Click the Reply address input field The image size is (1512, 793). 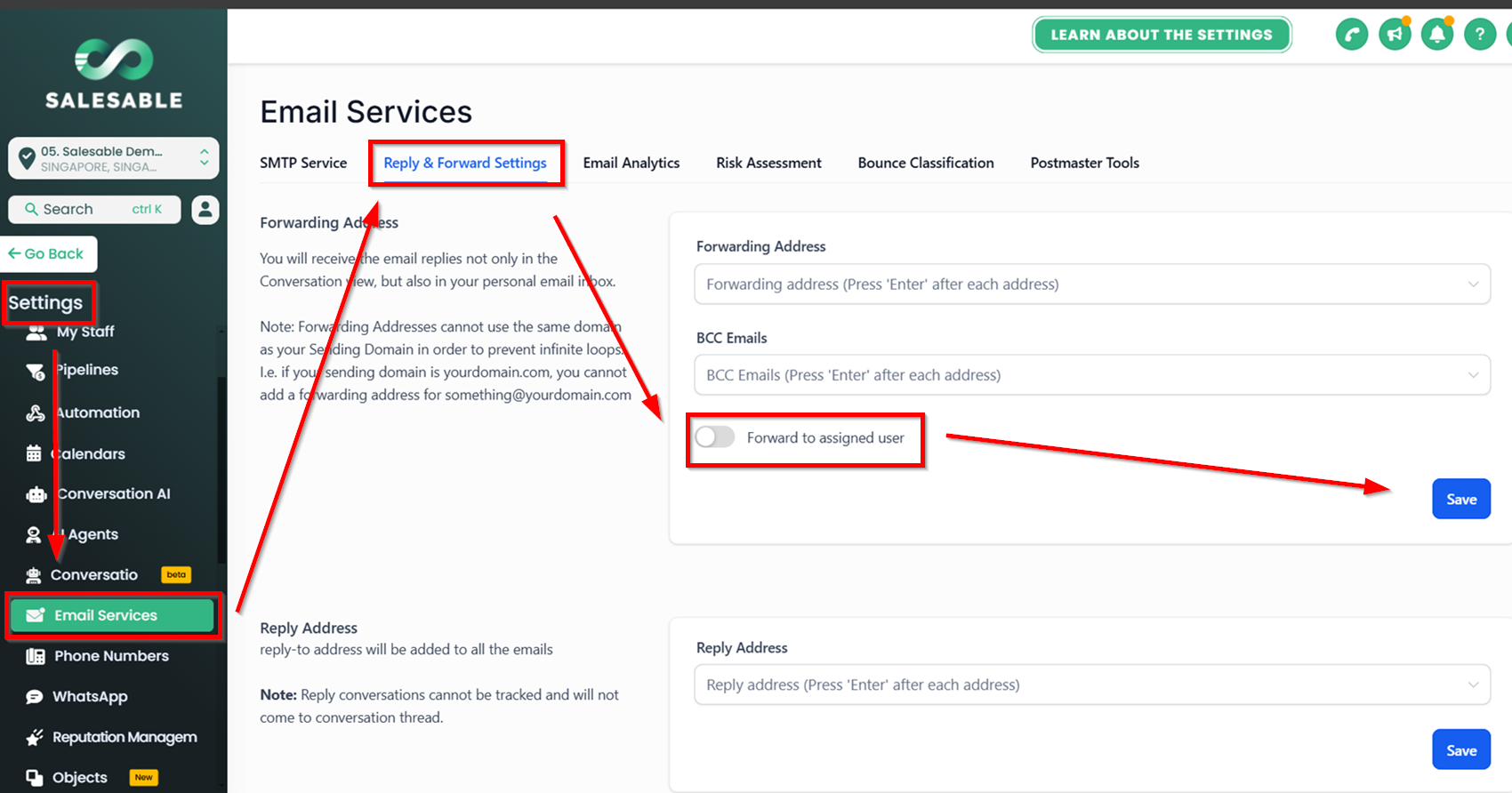click(x=1092, y=685)
